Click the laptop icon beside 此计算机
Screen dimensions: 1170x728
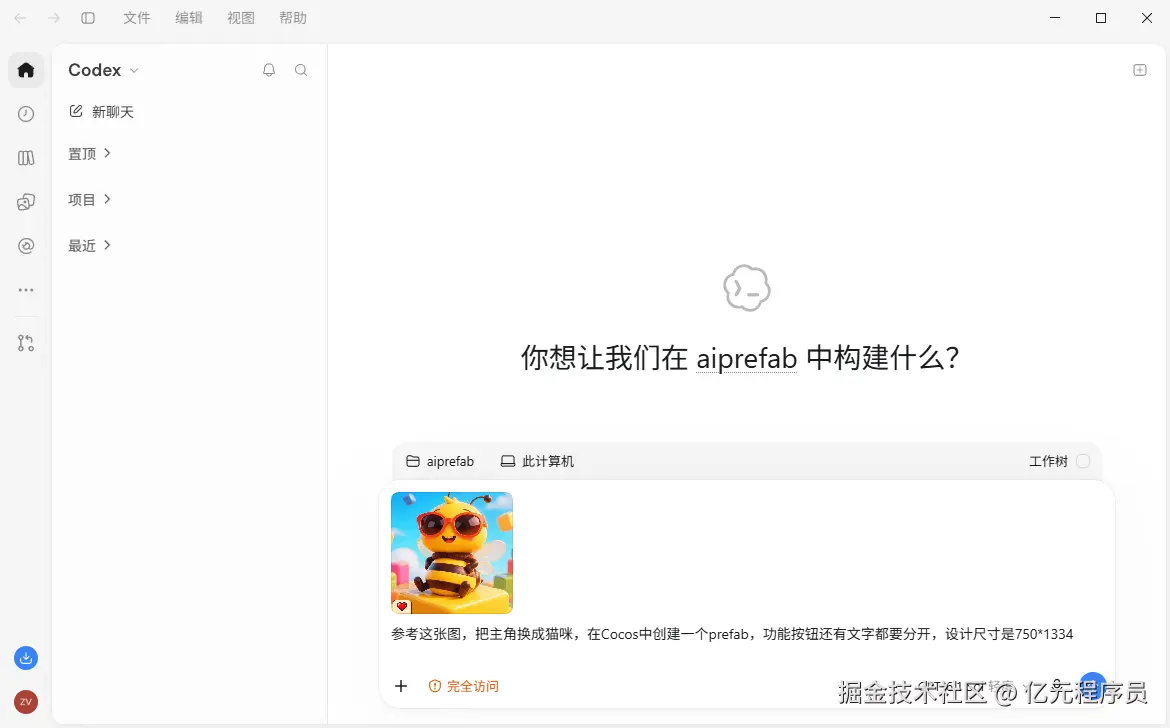[508, 461]
